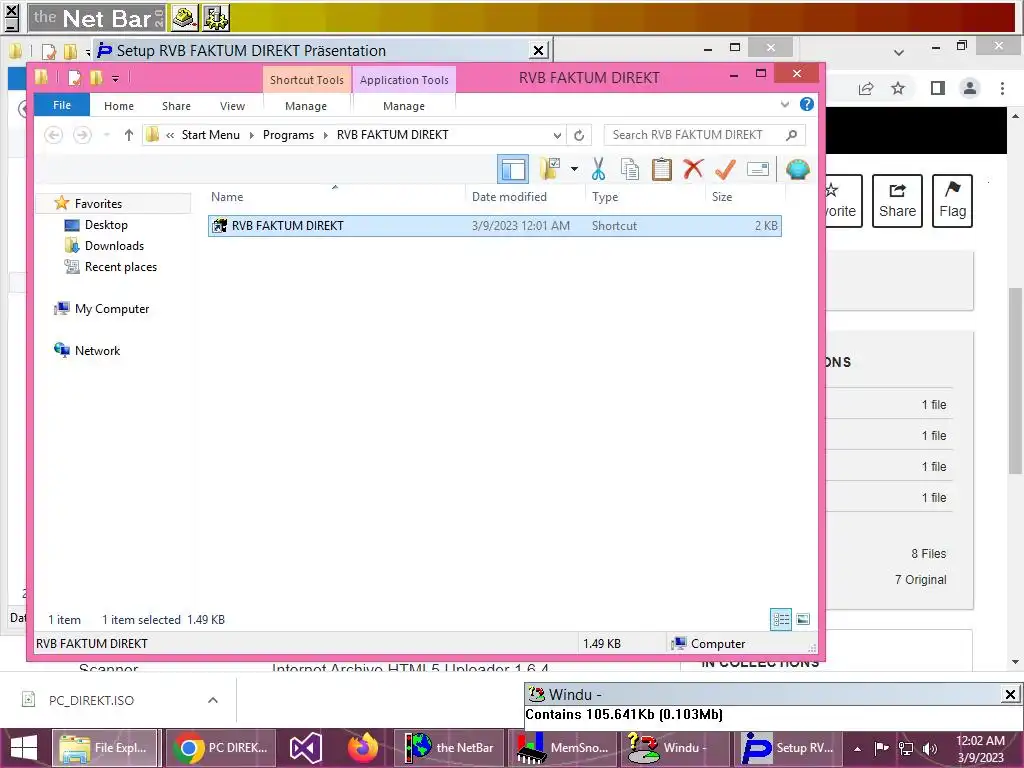Open My Computer in navigation pane
The image size is (1024, 768).
click(112, 309)
